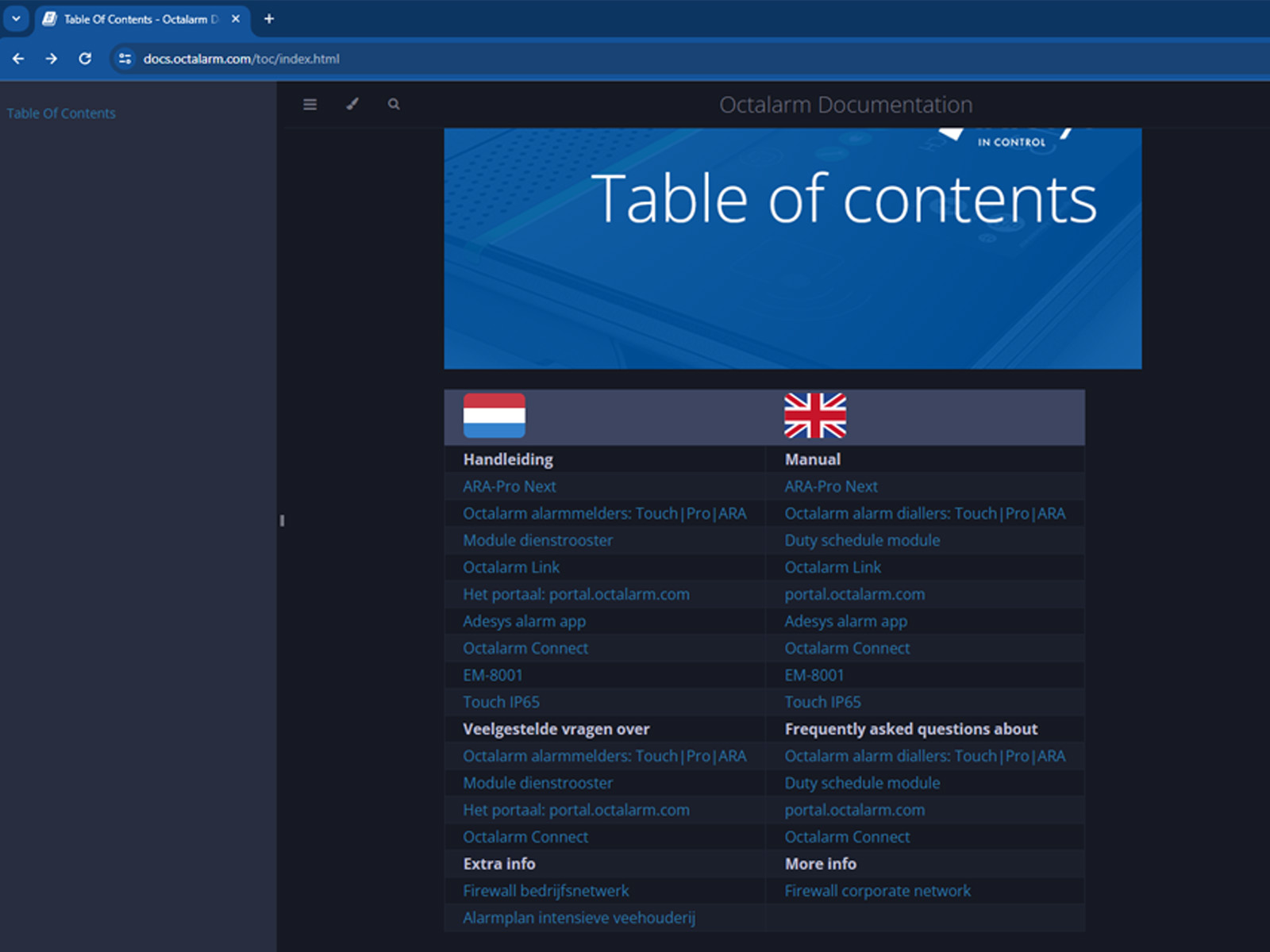Click the sidebar resize handle
The height and width of the screenshot is (952, 1270).
coord(281,520)
